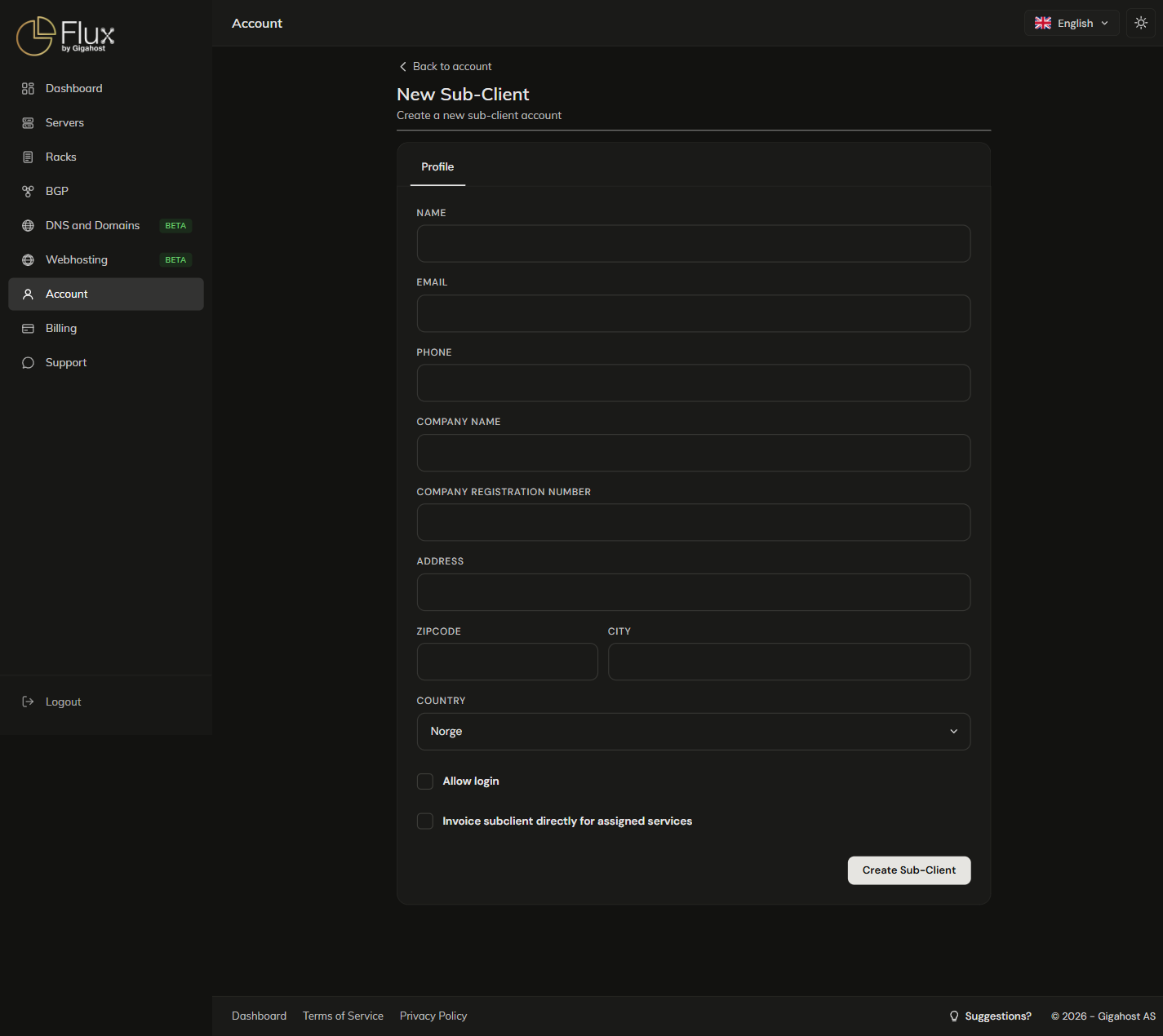Click the Billing card icon
The image size is (1163, 1036).
tap(28, 328)
